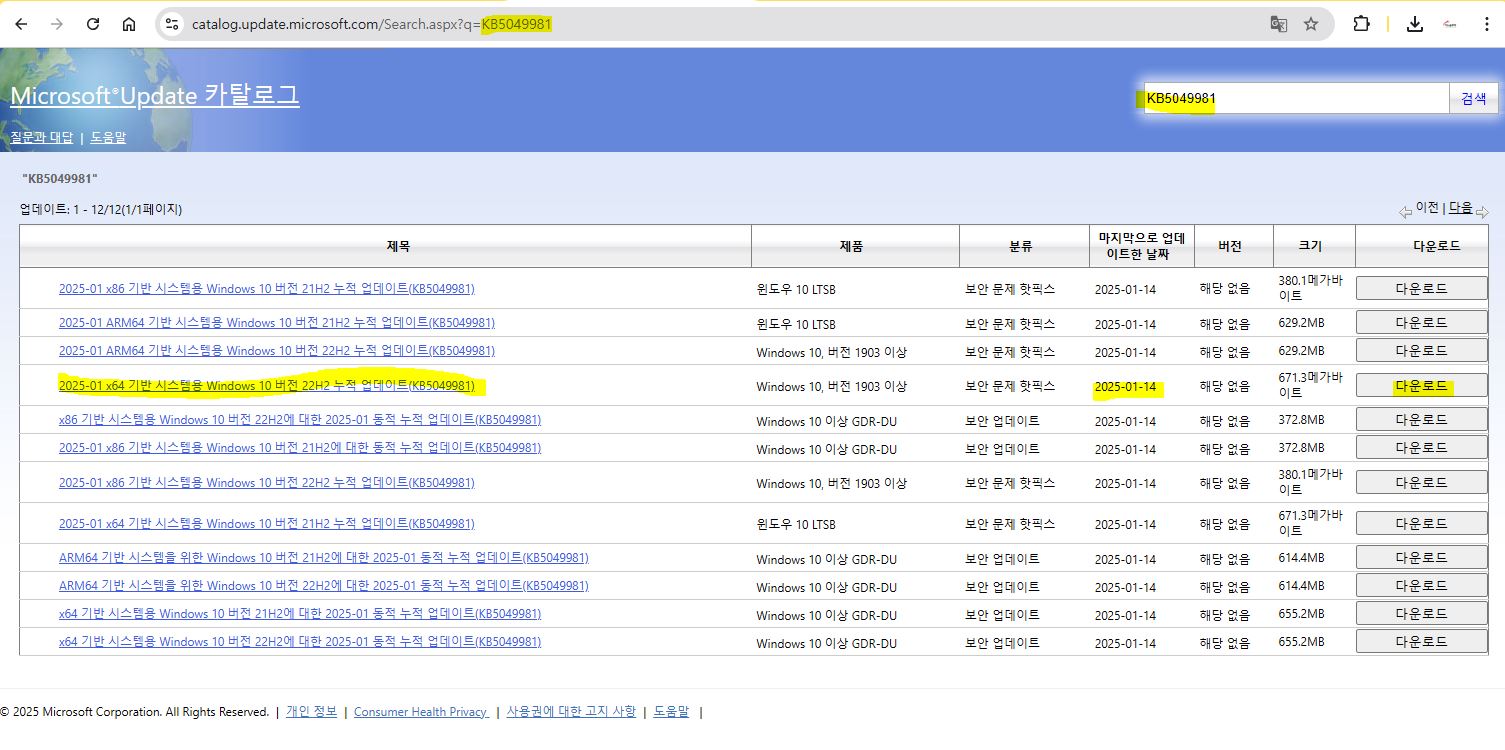Open x64 22H2 동적 누적 업데이트 link
This screenshot has height=750, width=1505.
coord(300,642)
